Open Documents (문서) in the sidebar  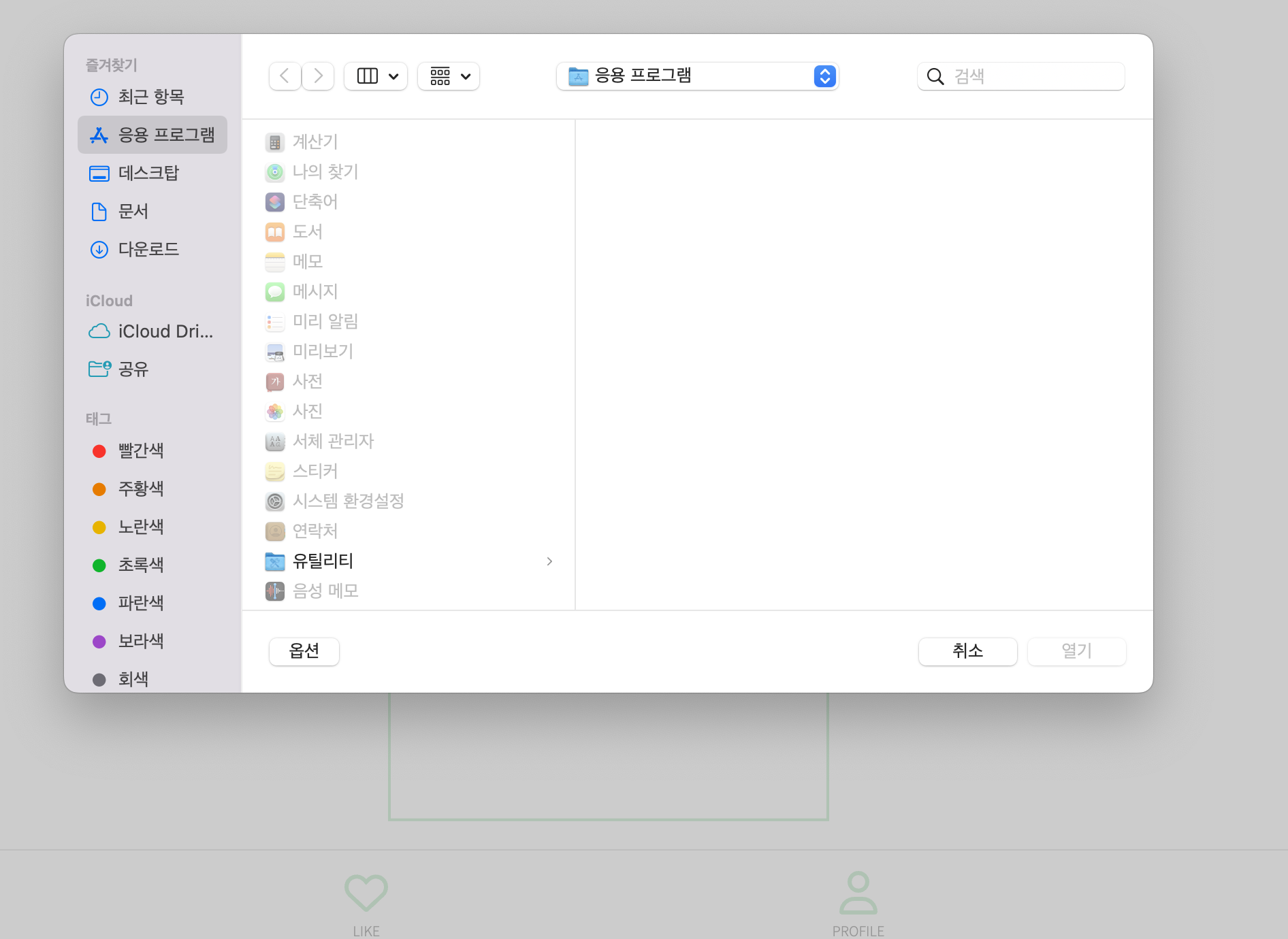152,211
